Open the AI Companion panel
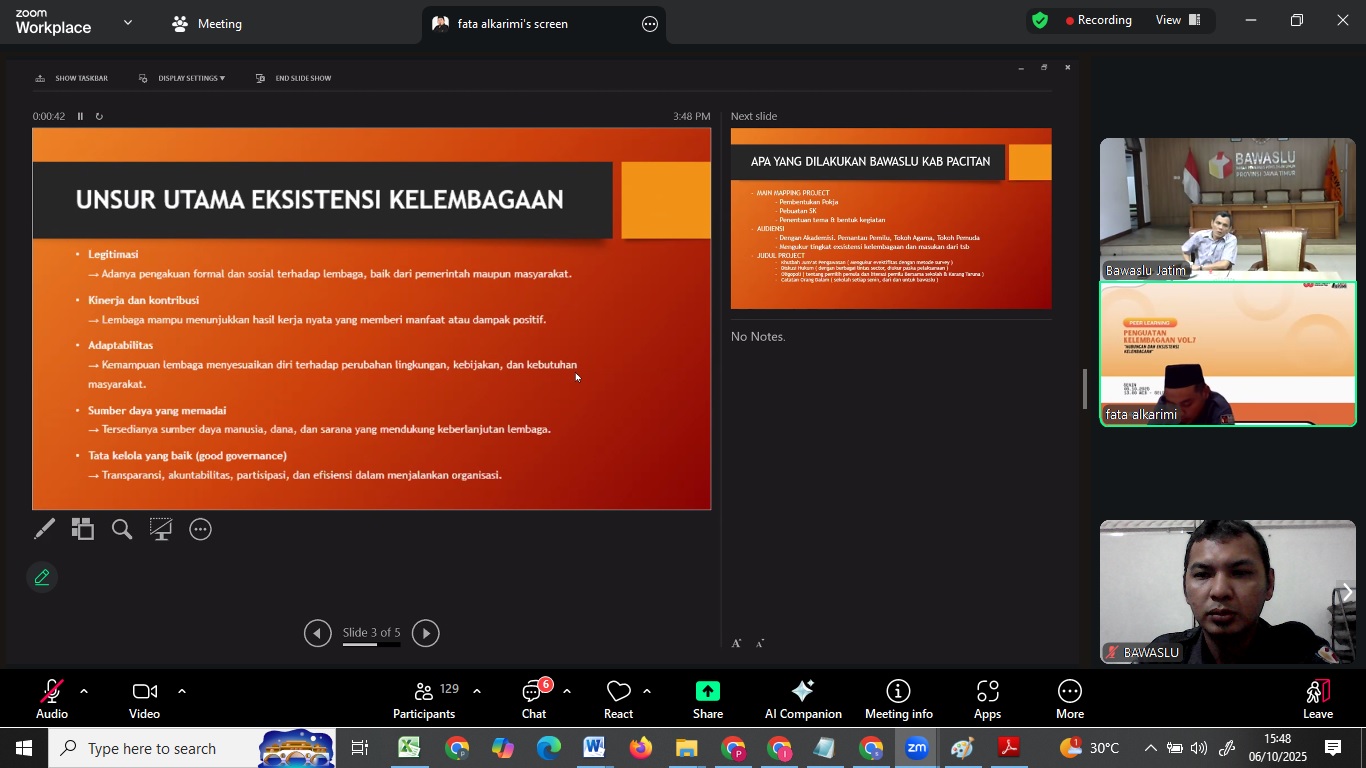 click(803, 699)
